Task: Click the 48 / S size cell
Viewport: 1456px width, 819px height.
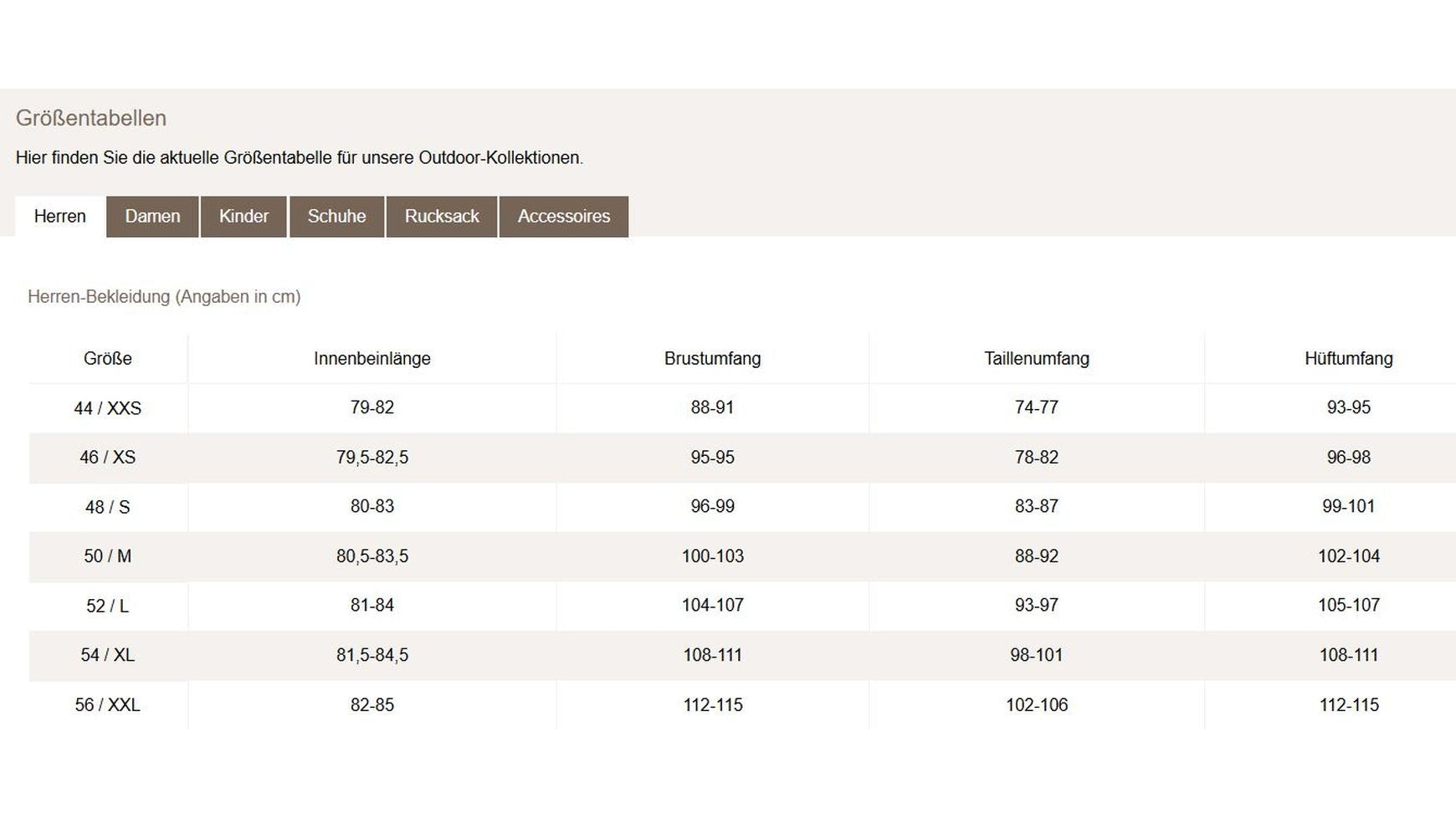Action: click(108, 507)
